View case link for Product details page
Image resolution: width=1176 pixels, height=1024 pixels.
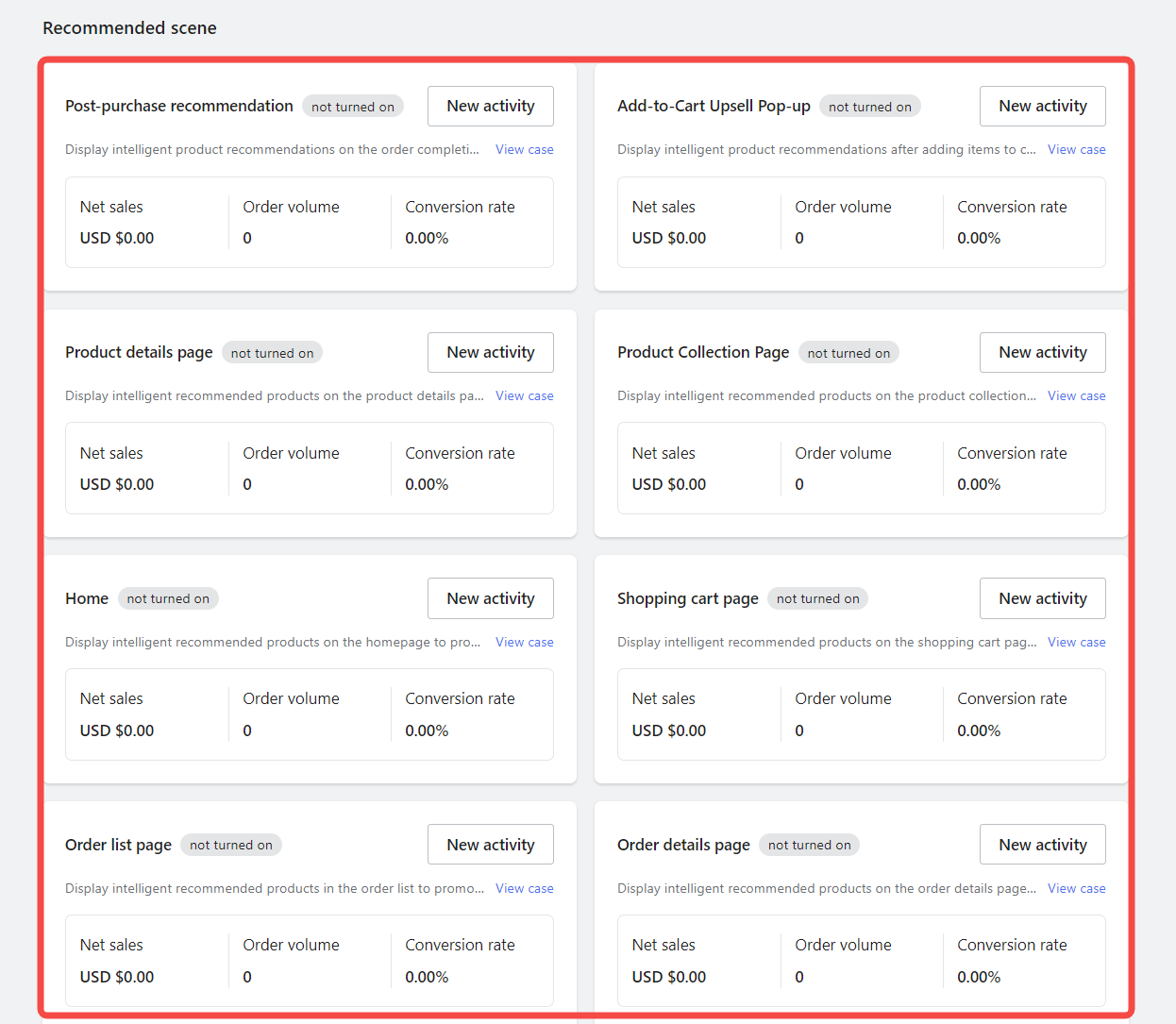[524, 395]
